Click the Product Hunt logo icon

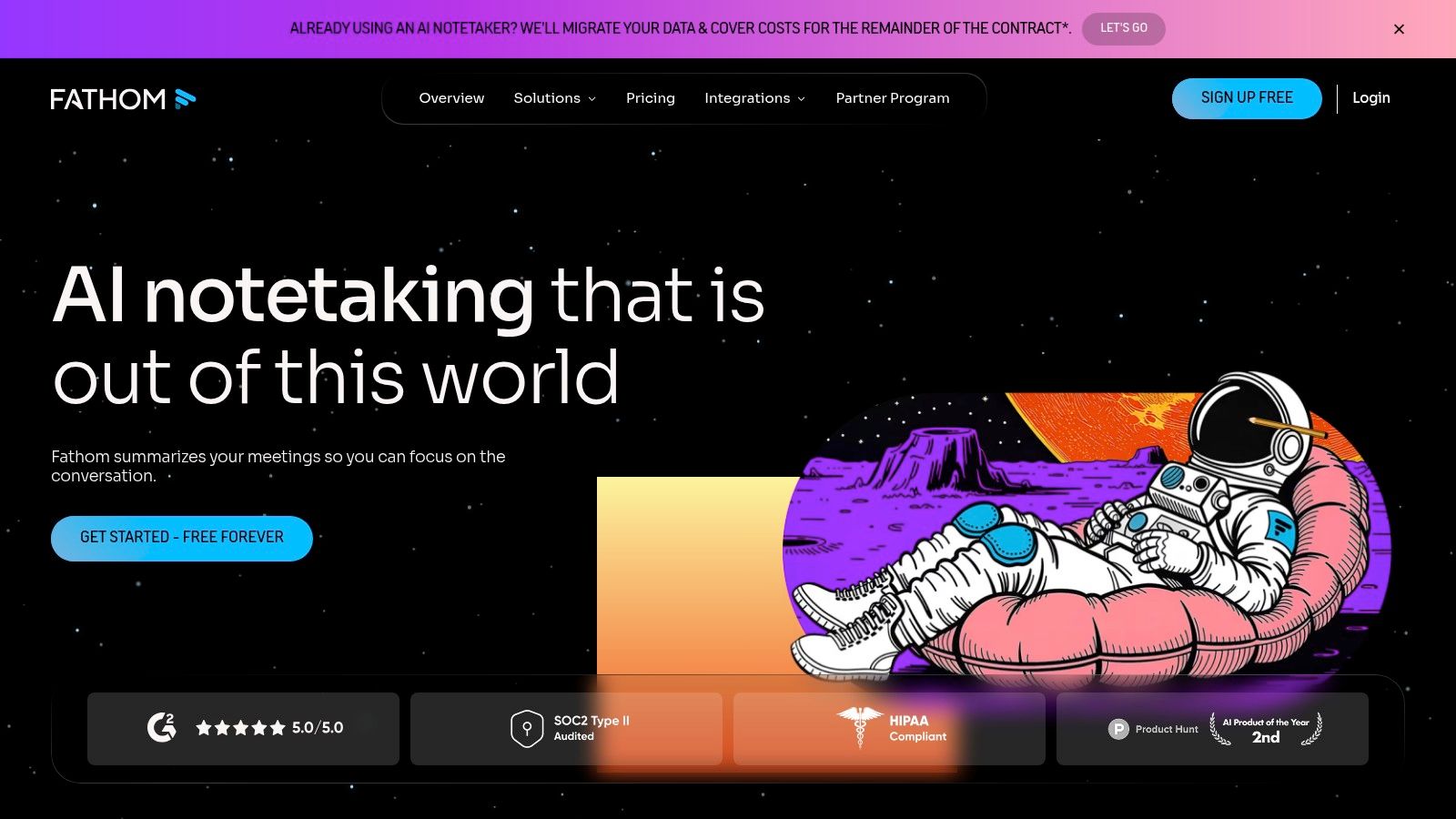click(1118, 729)
